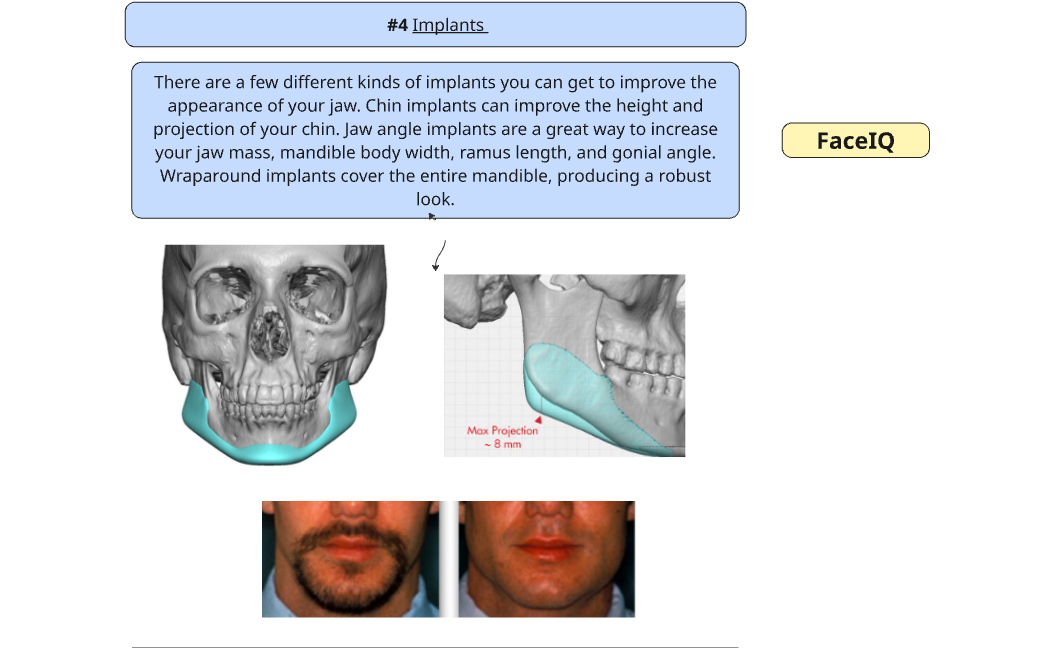Image resolution: width=1060 pixels, height=648 pixels.
Task: Click the horizontal divider line at bottom
Action: [x=435, y=647]
